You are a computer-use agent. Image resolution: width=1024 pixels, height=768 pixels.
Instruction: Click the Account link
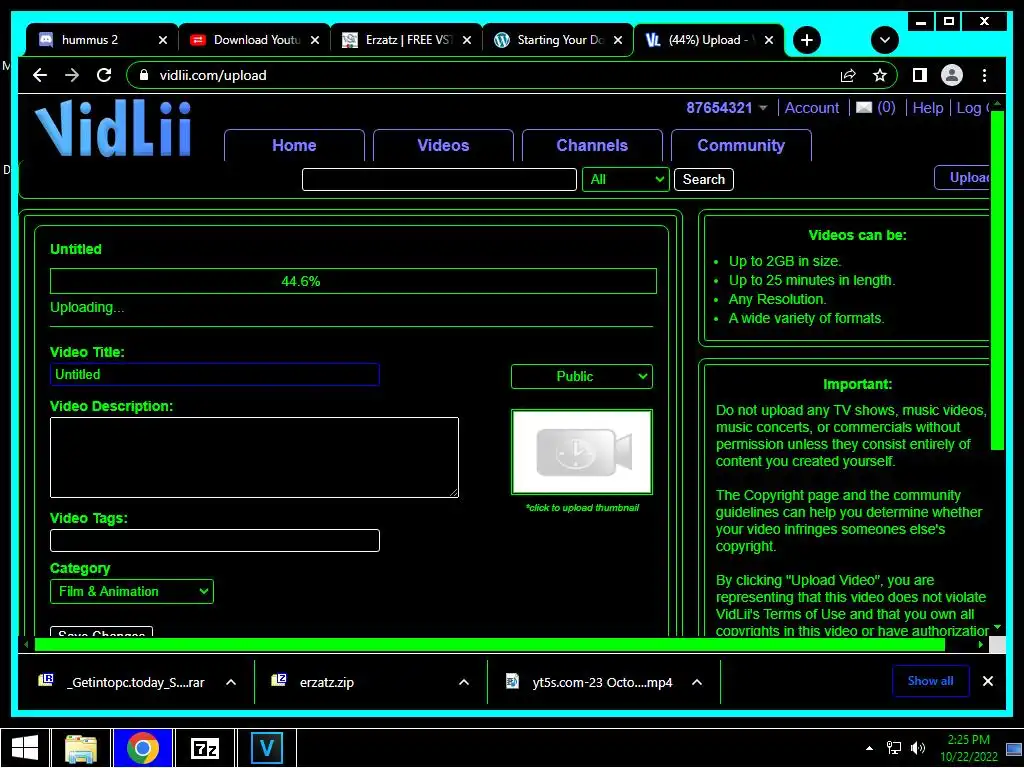(x=812, y=108)
